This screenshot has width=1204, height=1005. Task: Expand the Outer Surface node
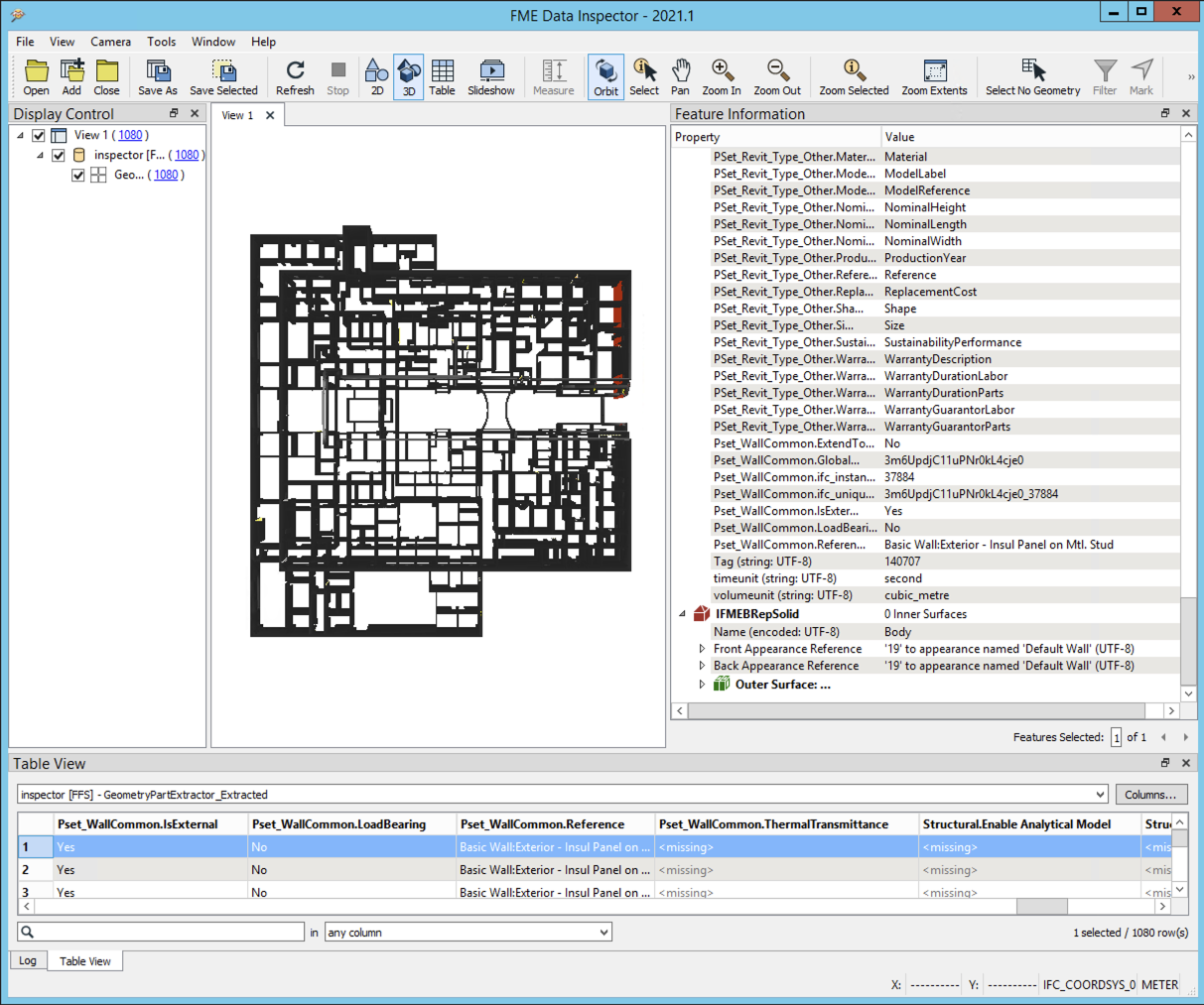[x=702, y=684]
